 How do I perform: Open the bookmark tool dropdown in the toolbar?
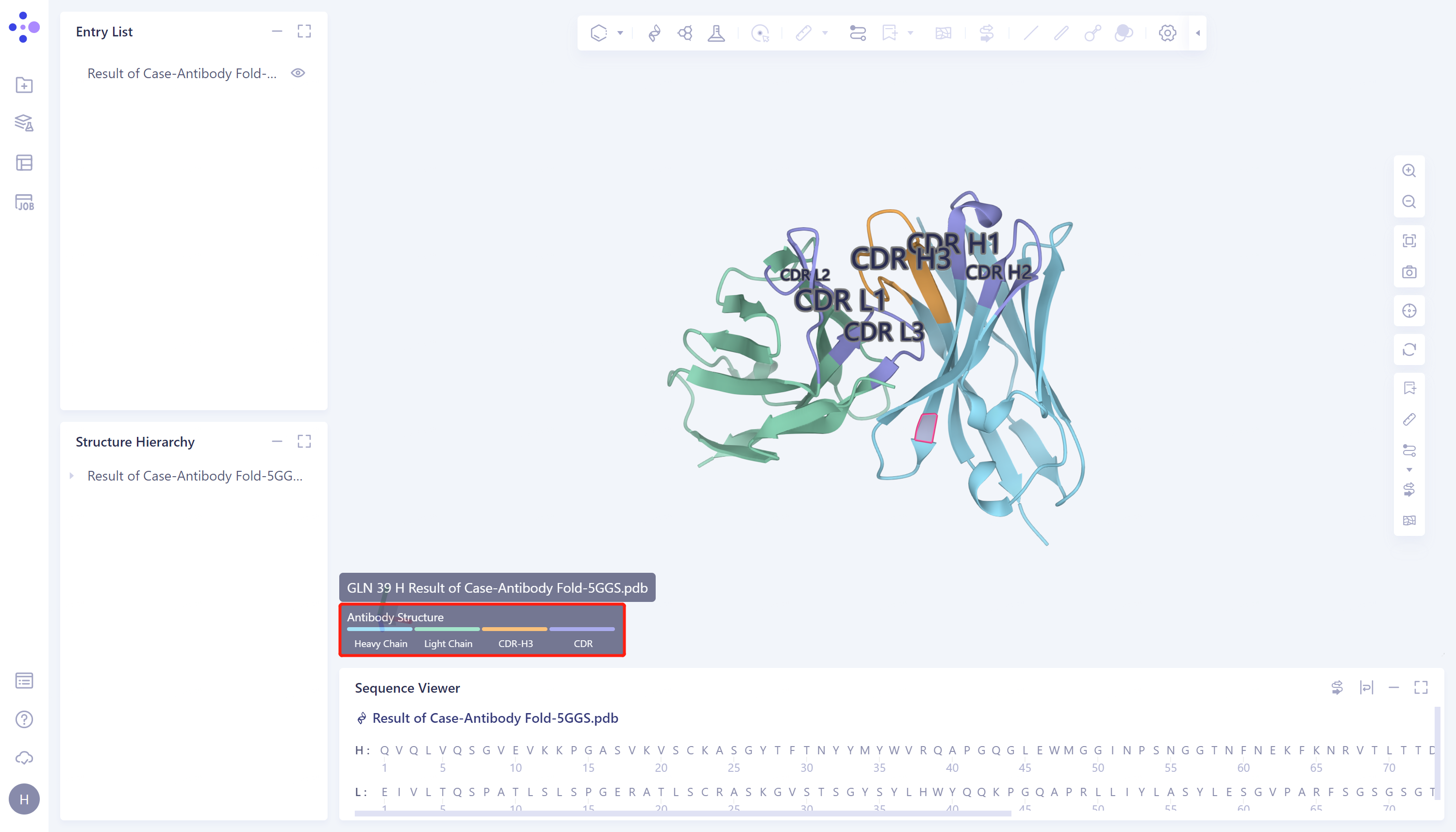tap(910, 33)
